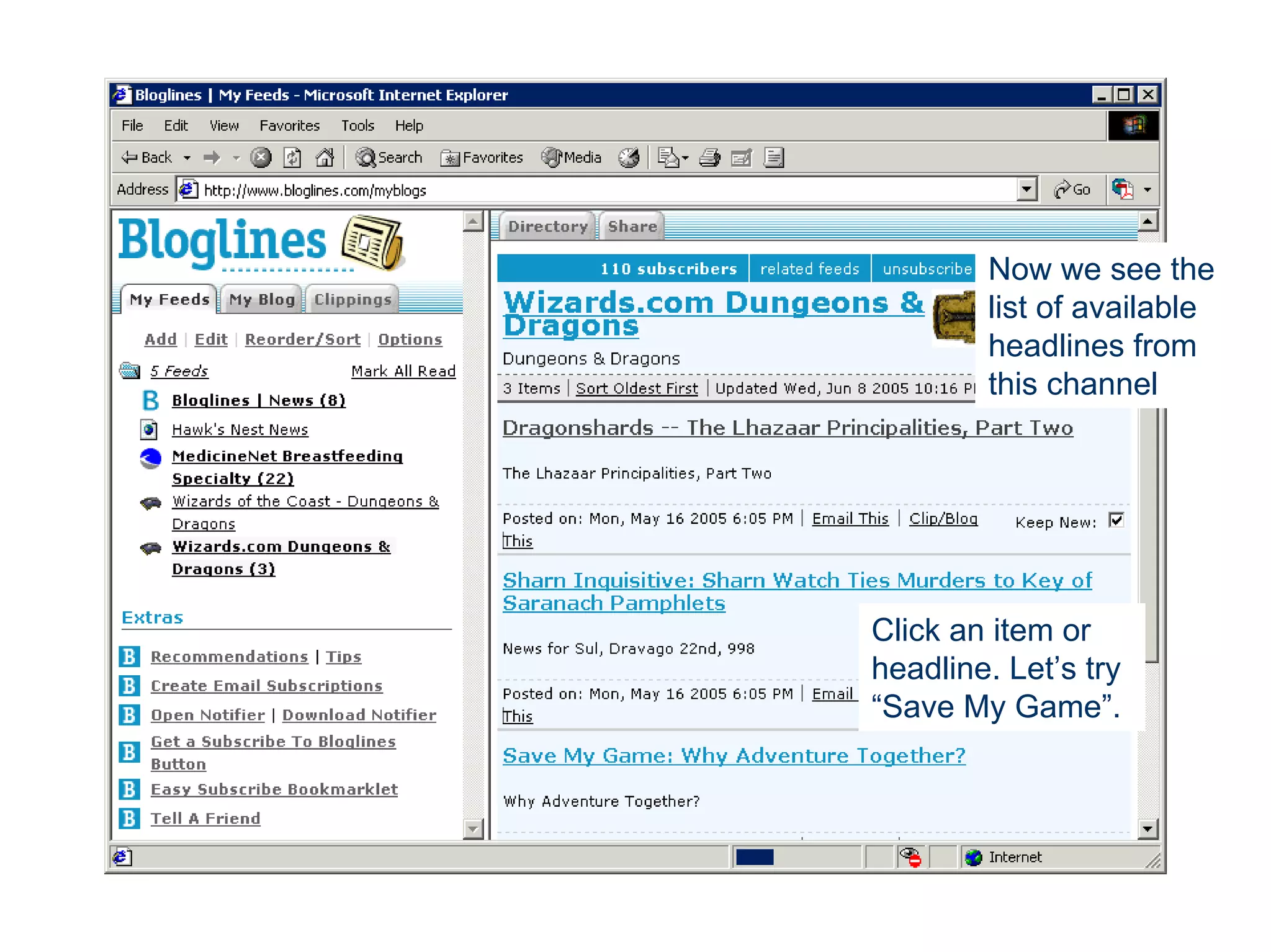This screenshot has height=952, width=1271.
Task: Select the My Feeds tab
Action: (169, 299)
